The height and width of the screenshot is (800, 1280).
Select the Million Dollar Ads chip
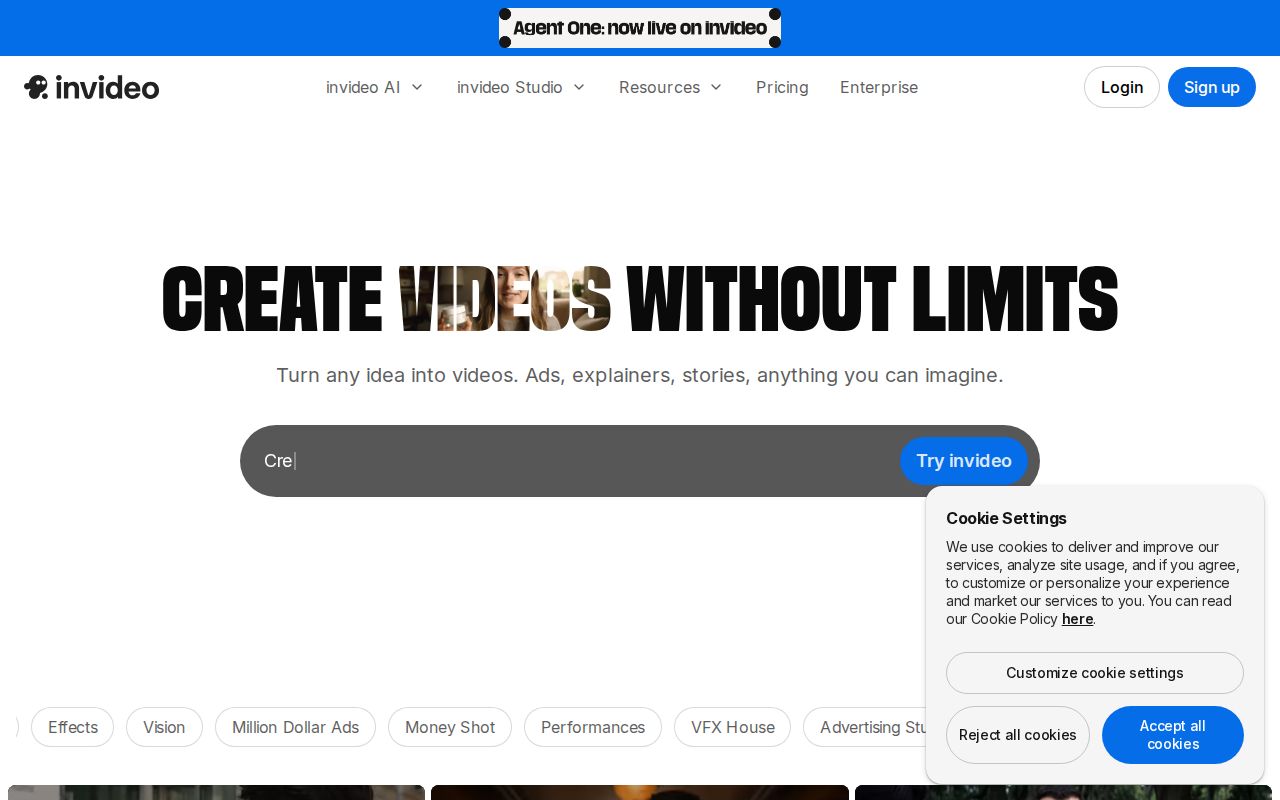point(295,727)
